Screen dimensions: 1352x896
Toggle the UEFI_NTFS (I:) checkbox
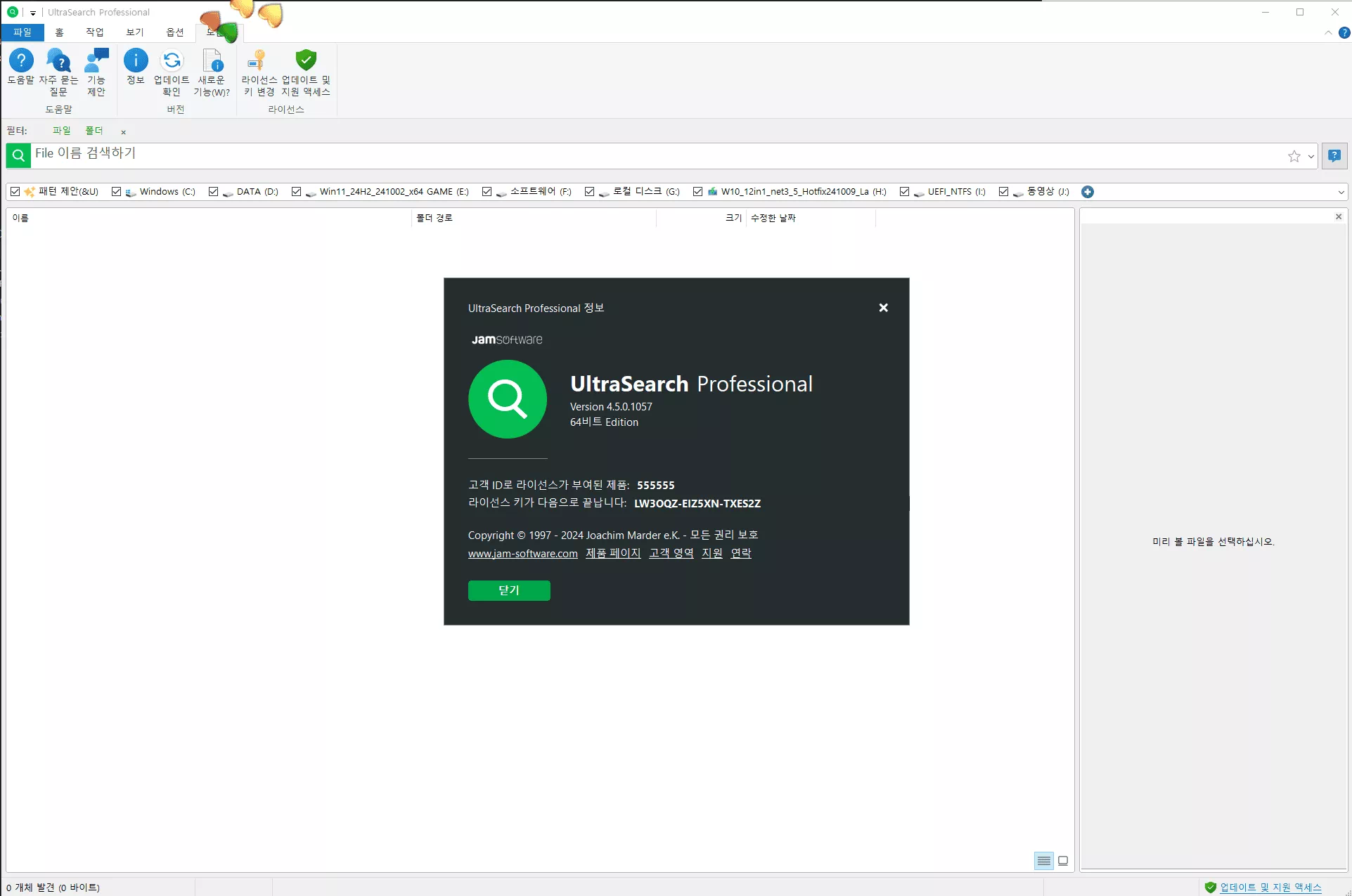[905, 192]
